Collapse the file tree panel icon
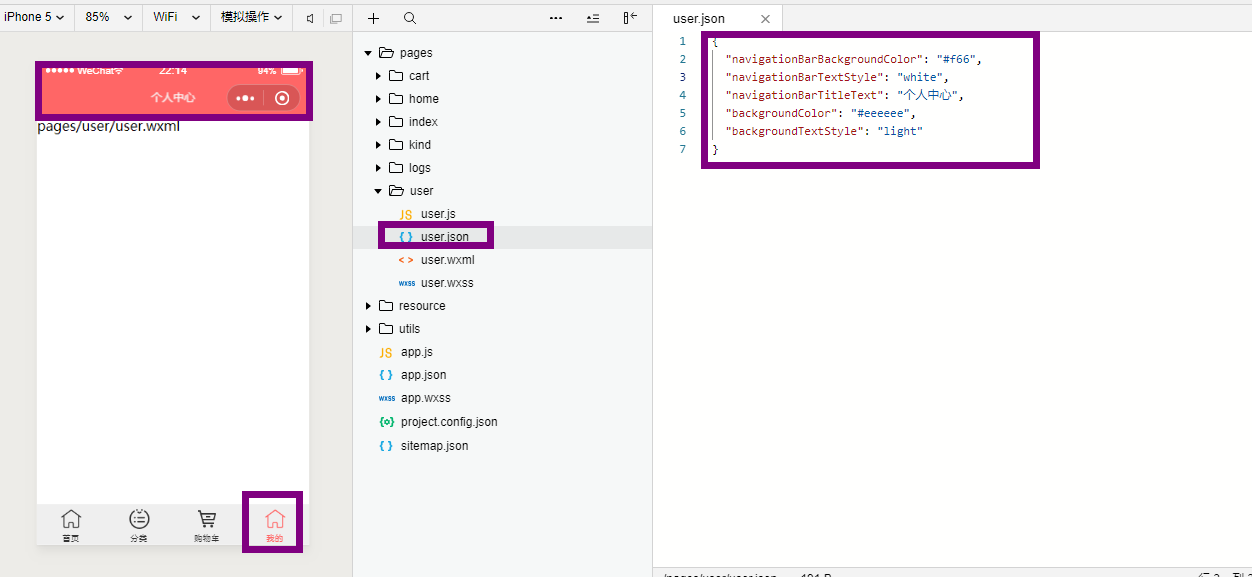This screenshot has height=577, width=1252. click(629, 18)
